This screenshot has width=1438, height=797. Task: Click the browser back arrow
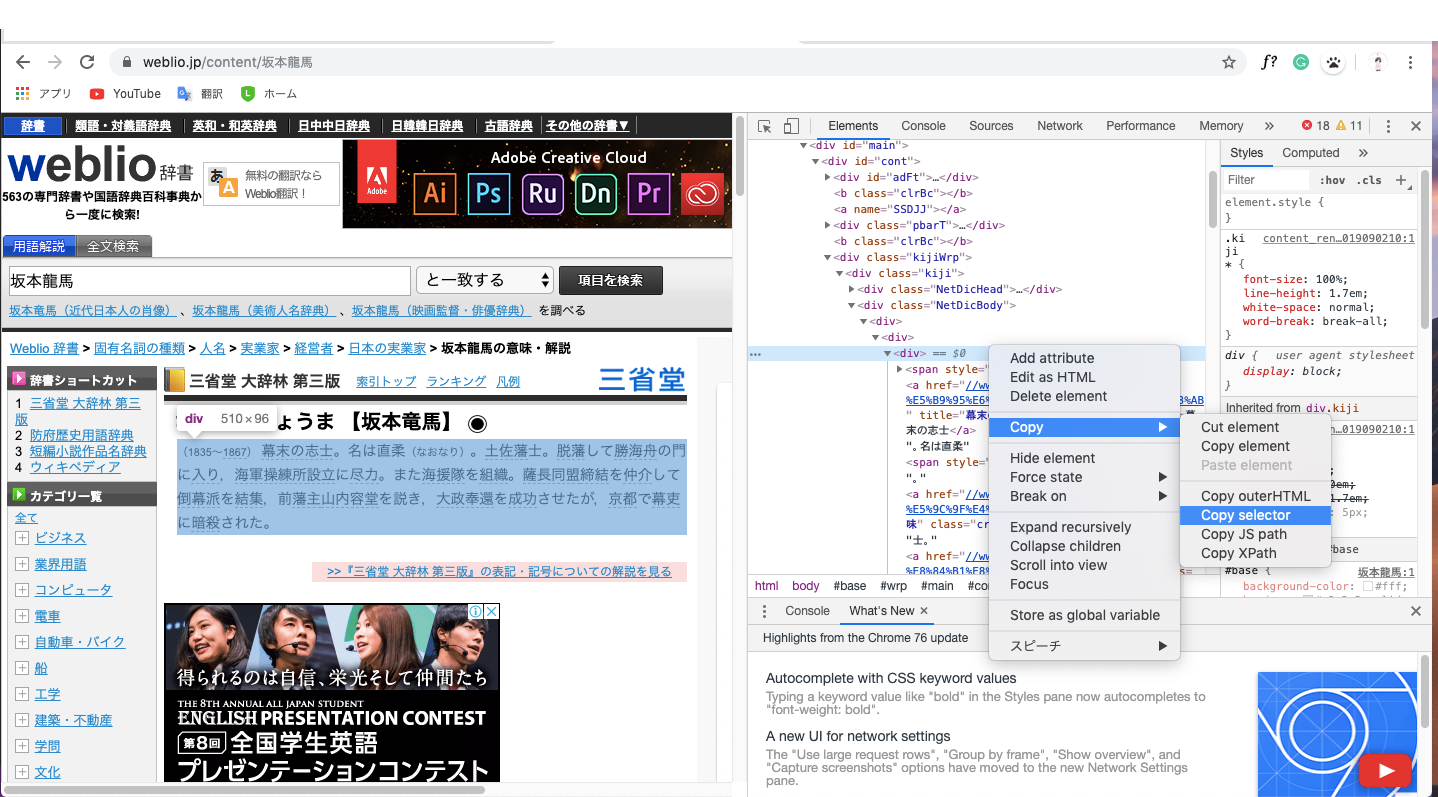tap(23, 62)
